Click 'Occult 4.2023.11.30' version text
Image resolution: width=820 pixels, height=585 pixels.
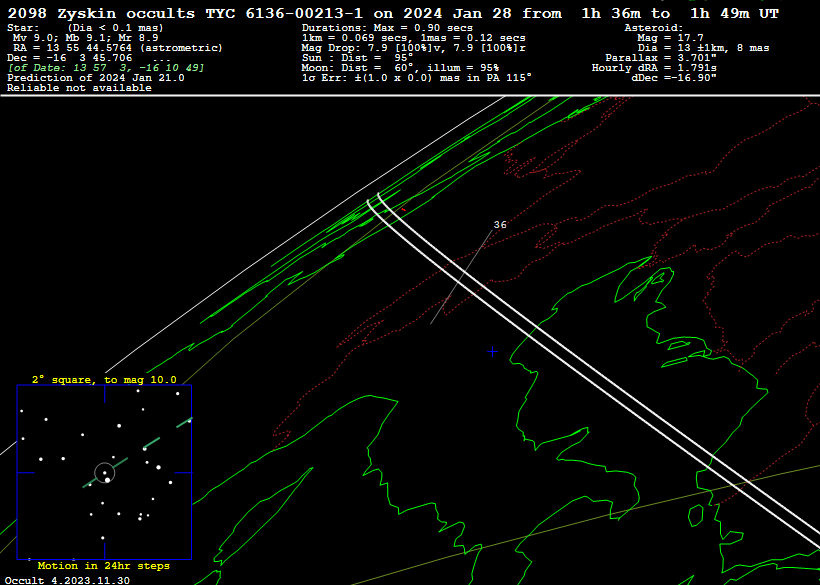[x=67, y=580]
